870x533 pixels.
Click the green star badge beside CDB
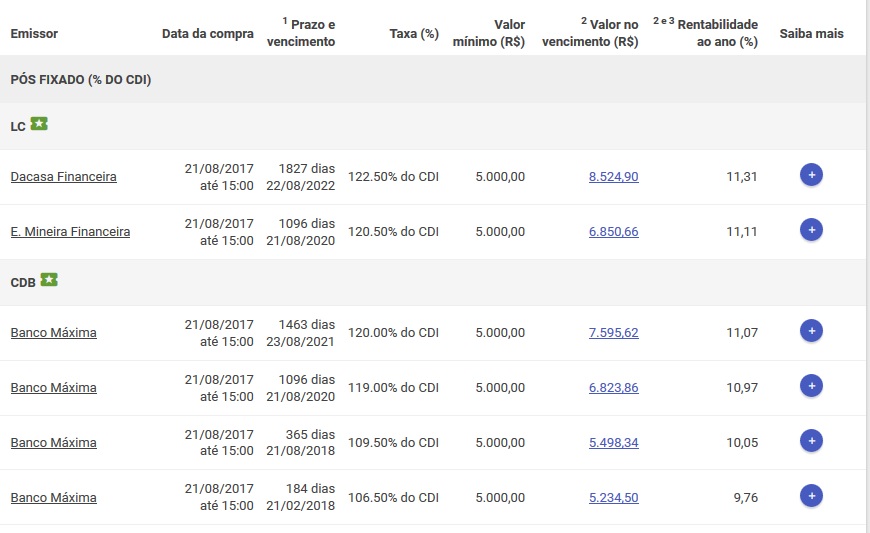tap(49, 280)
